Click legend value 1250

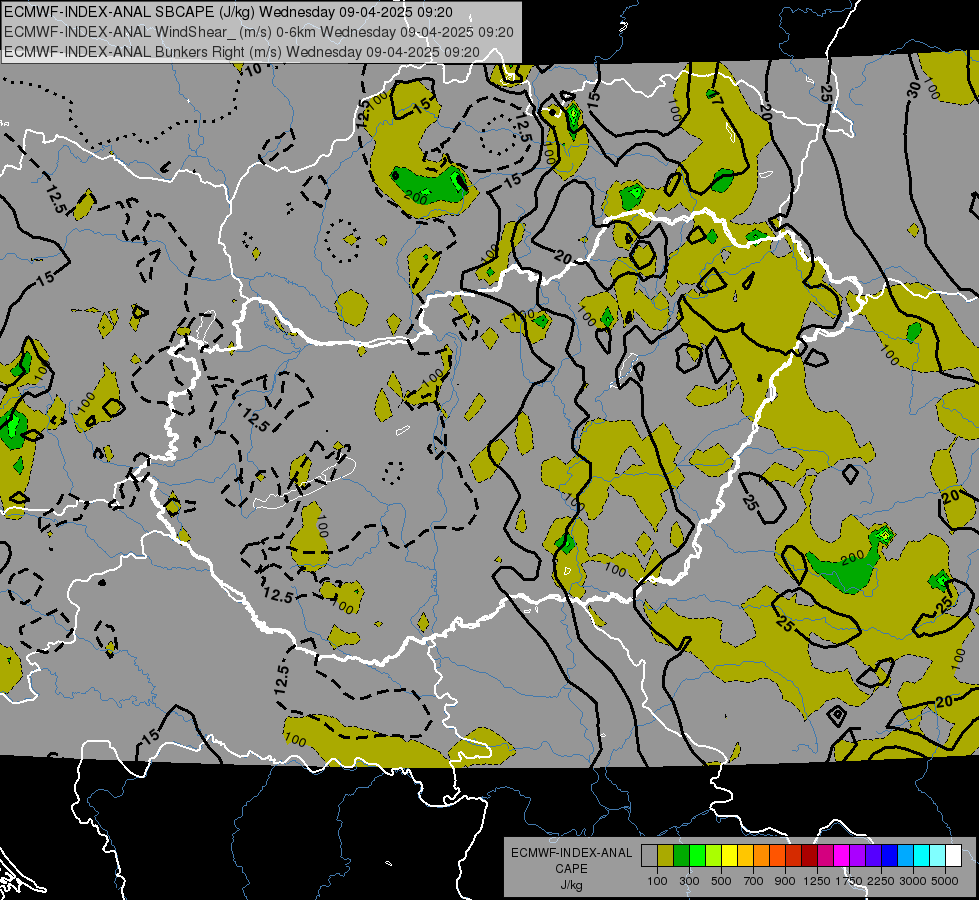tap(817, 881)
